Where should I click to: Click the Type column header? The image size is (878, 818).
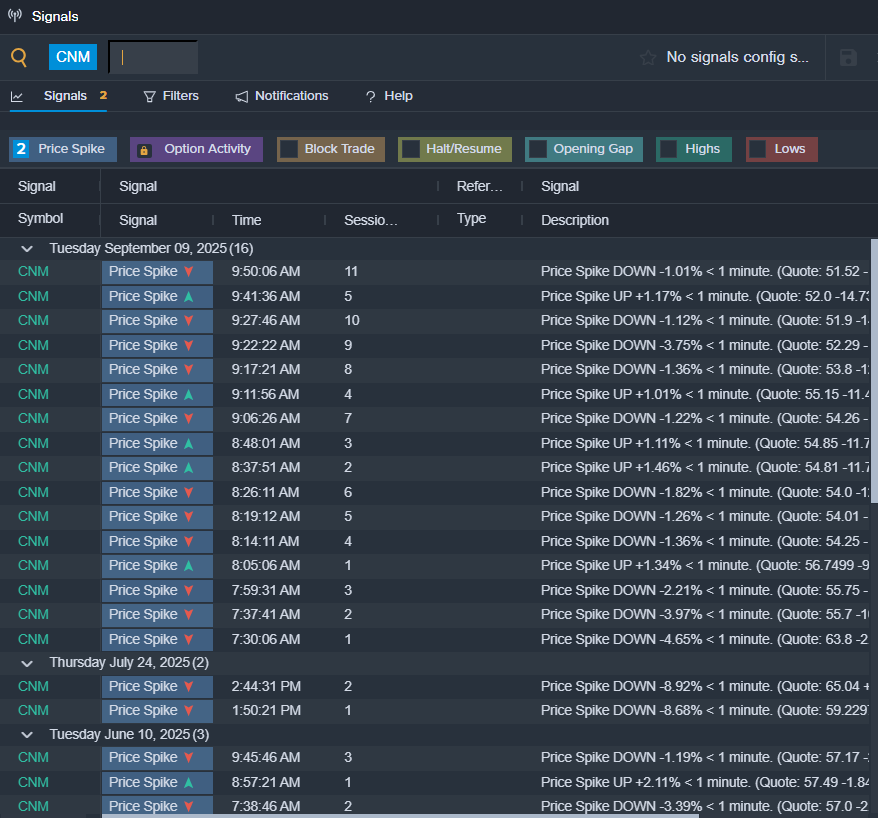point(471,218)
